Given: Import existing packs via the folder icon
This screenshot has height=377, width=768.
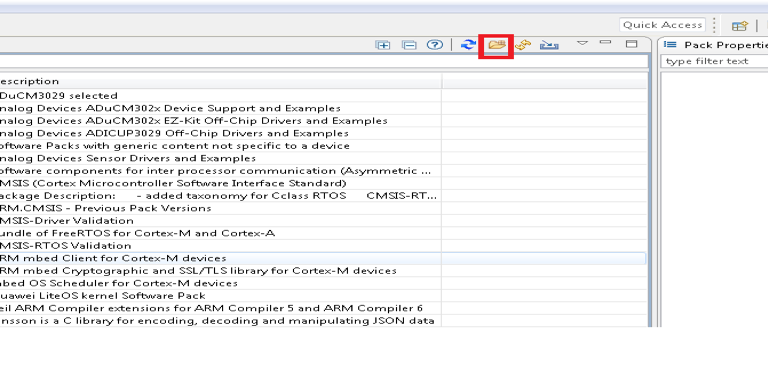Looking at the screenshot, I should [x=496, y=46].
